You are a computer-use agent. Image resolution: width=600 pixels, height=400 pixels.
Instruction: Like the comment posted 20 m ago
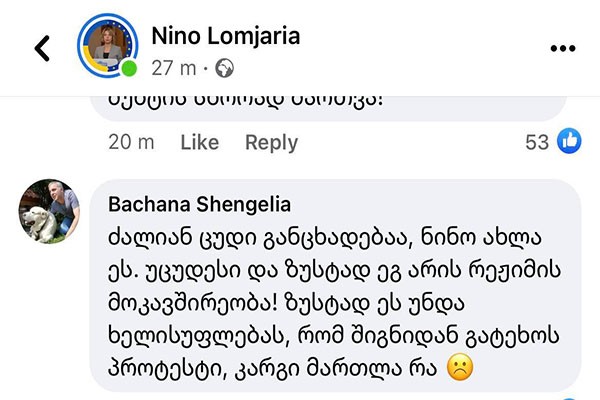tap(200, 142)
